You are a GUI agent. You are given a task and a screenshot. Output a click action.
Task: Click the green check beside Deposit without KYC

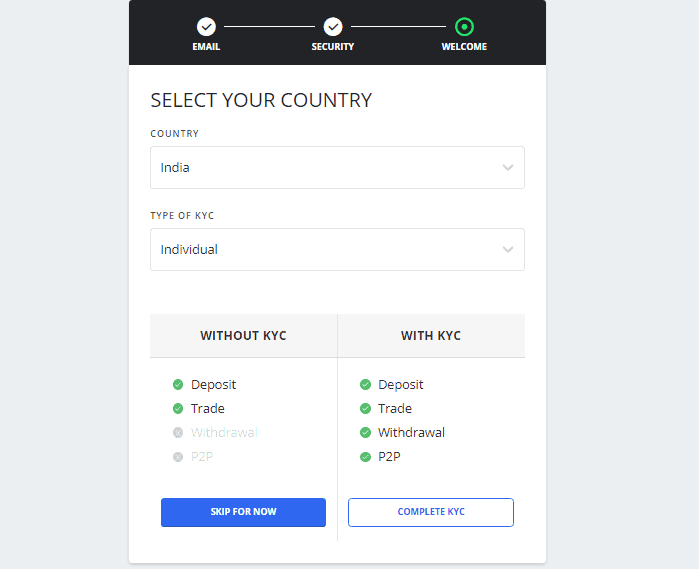[178, 384]
